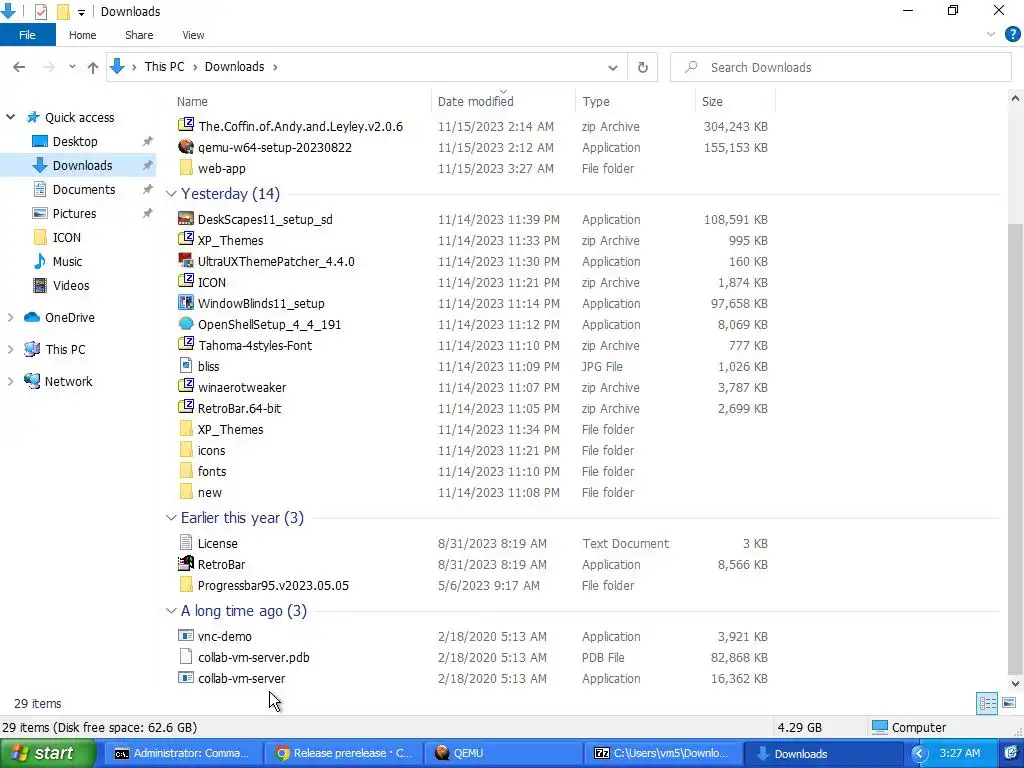
Task: Switch to the 7-Zip C:\Users\vm5 taskbar button
Action: coord(663,753)
